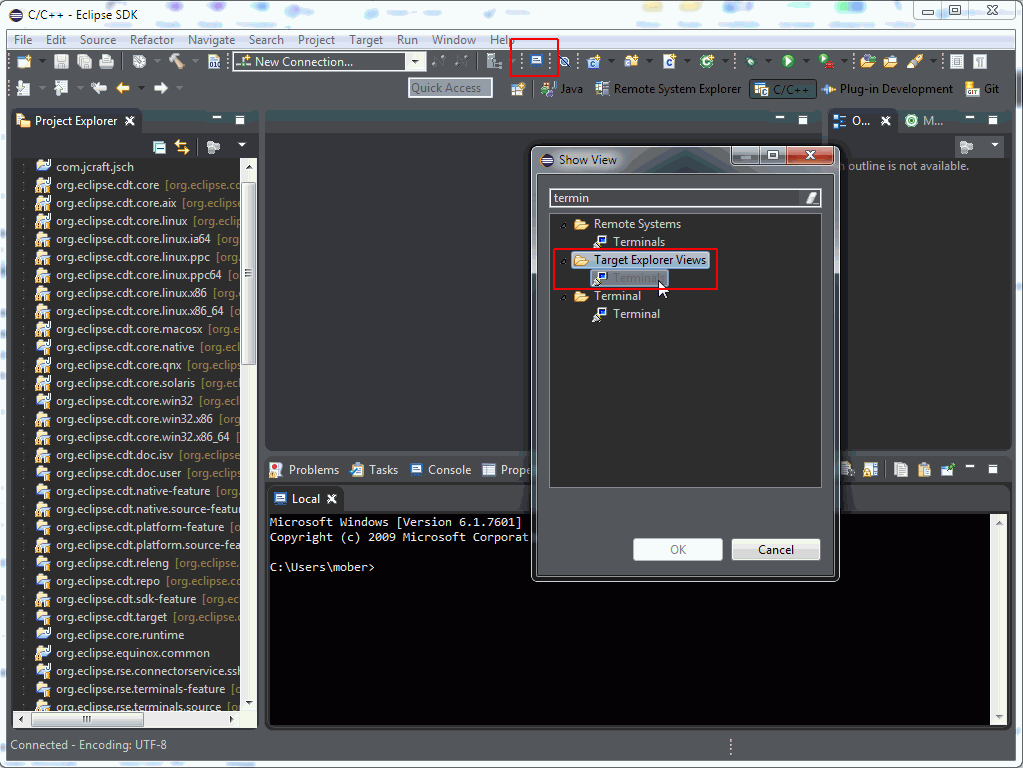Click the Print toolbar icon

pyautogui.click(x=106, y=61)
